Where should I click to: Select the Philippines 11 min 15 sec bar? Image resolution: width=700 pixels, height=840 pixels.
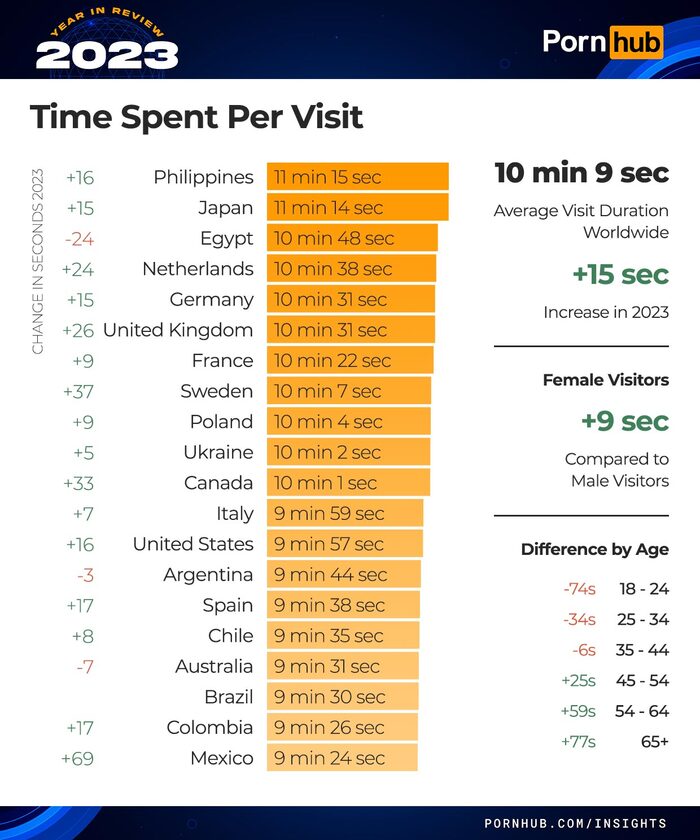(x=357, y=177)
